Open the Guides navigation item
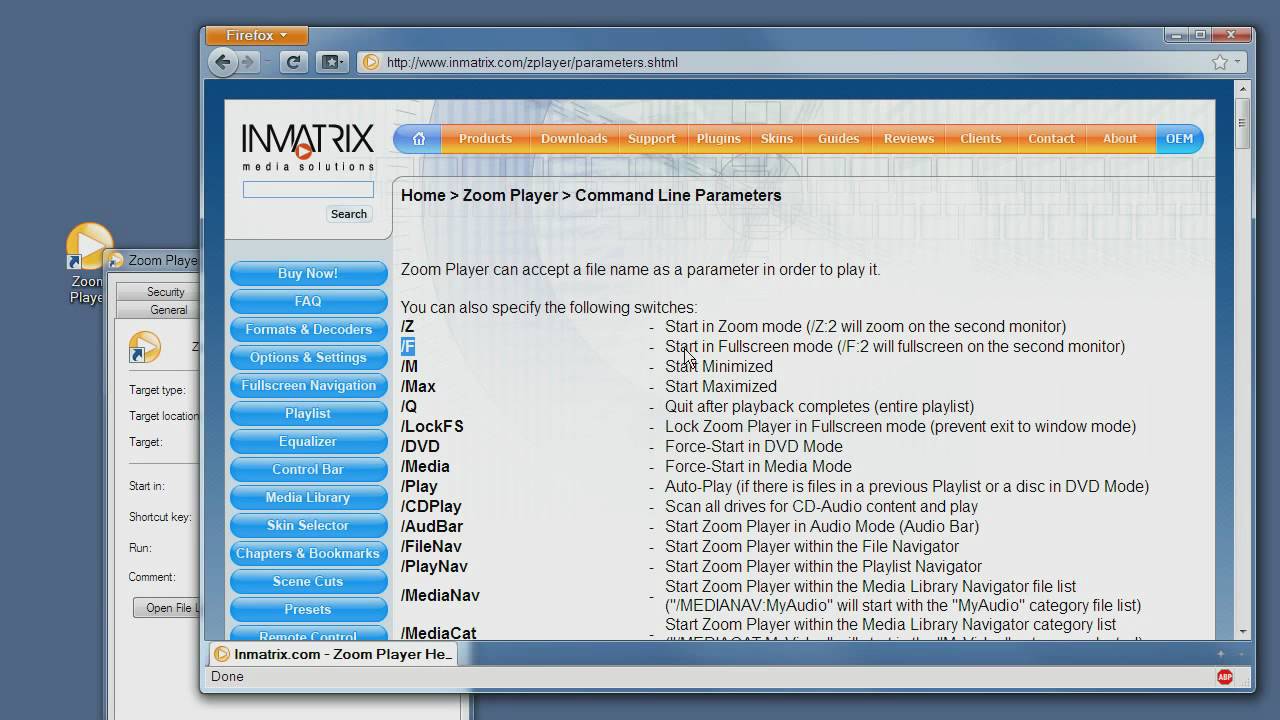The image size is (1280, 720). coord(838,139)
